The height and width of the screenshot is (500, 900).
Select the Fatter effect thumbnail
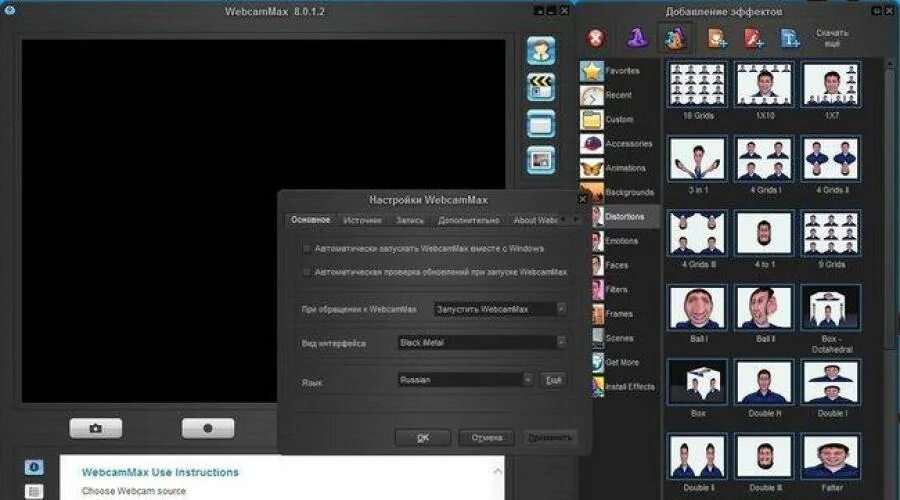point(831,457)
